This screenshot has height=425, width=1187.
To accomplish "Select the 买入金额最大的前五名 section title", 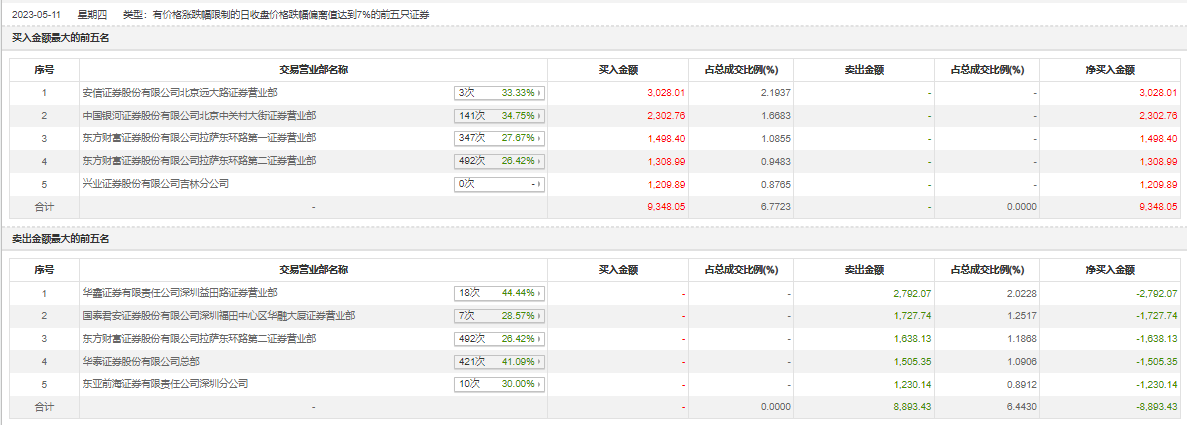I will click(61, 38).
